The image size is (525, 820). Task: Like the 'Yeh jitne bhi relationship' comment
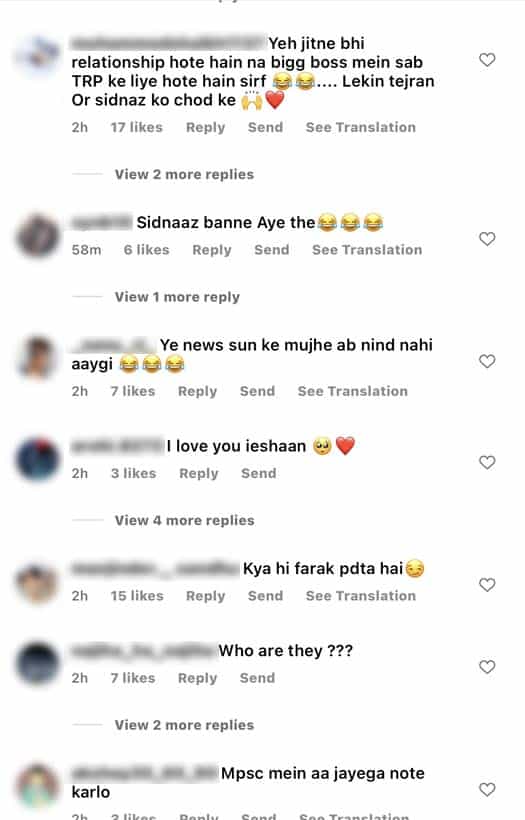pyautogui.click(x=487, y=60)
